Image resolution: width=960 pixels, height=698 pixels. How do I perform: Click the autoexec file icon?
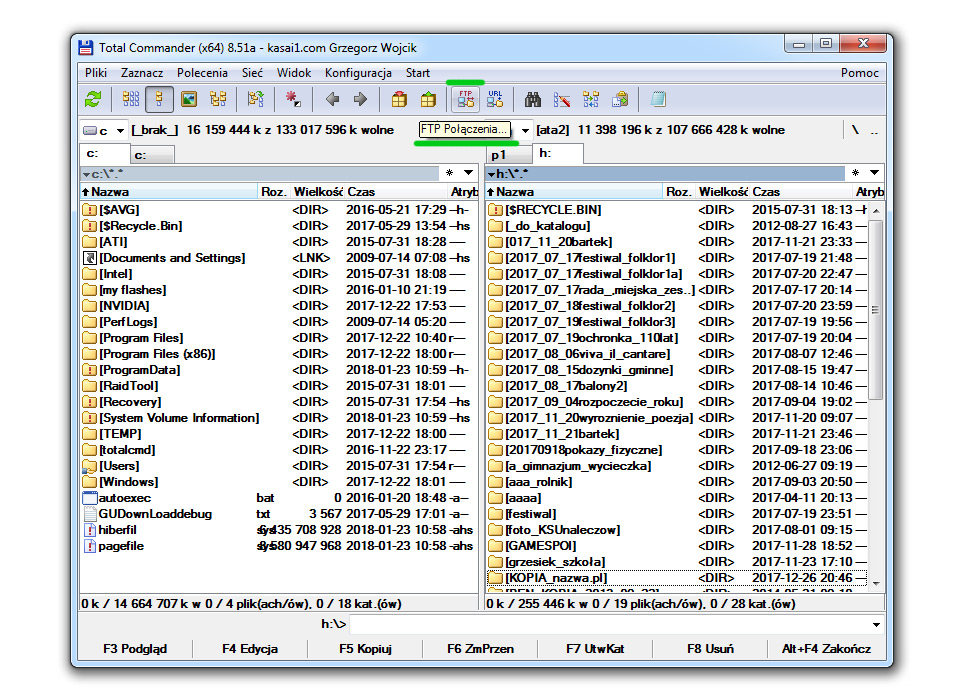(x=90, y=498)
